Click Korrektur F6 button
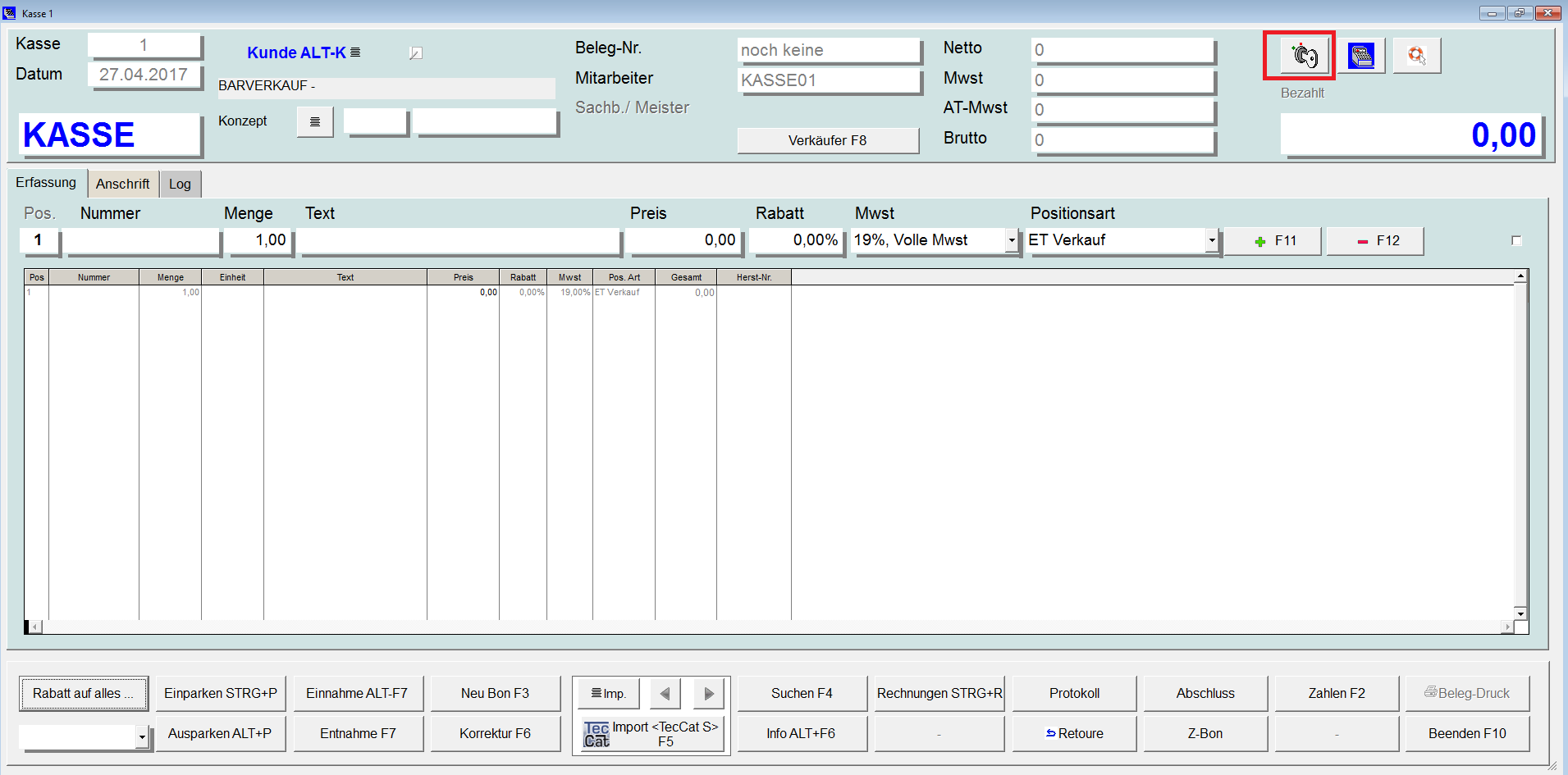1568x775 pixels. coord(496,734)
